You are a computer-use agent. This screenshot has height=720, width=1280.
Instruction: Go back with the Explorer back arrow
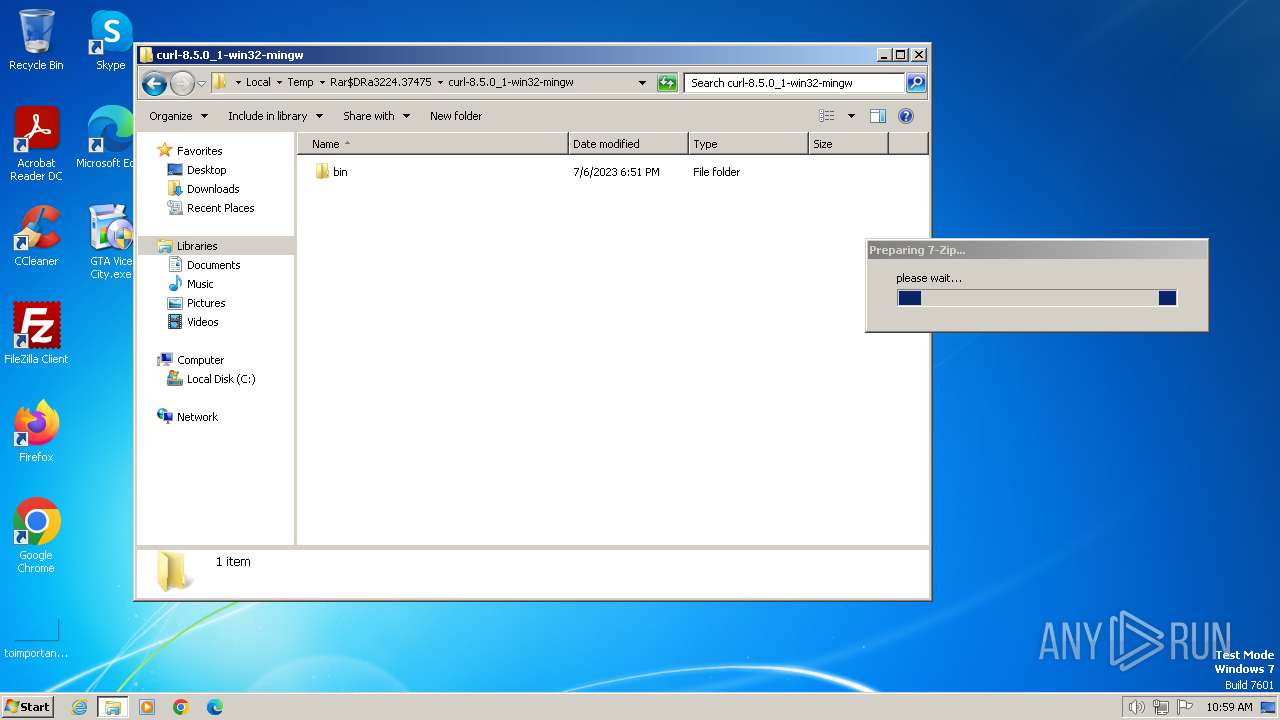point(154,83)
